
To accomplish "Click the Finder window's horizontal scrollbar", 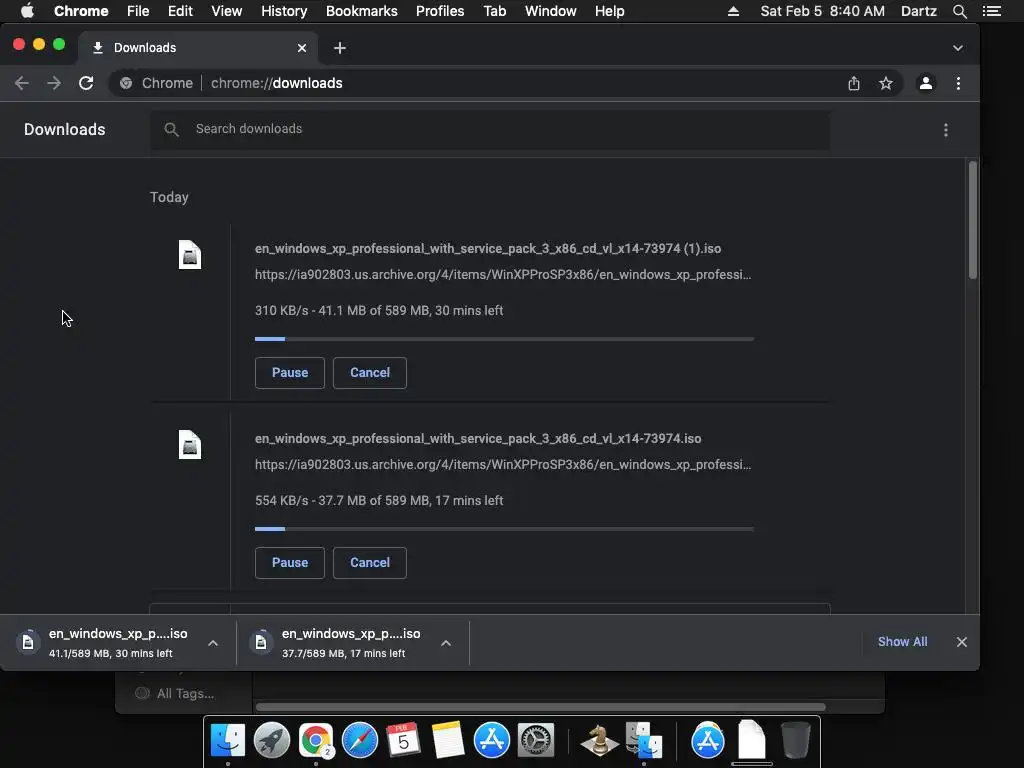I will click(x=541, y=707).
